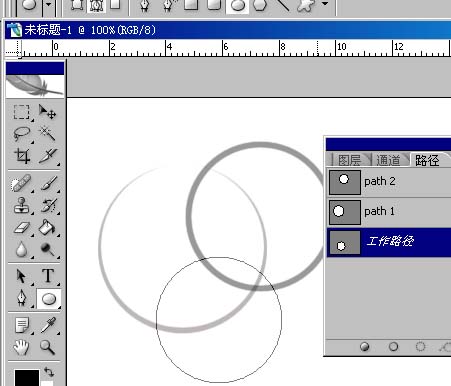This screenshot has height=386, width=451.
Task: Choose Polygon tool in options bar
Action: [x=260, y=5]
